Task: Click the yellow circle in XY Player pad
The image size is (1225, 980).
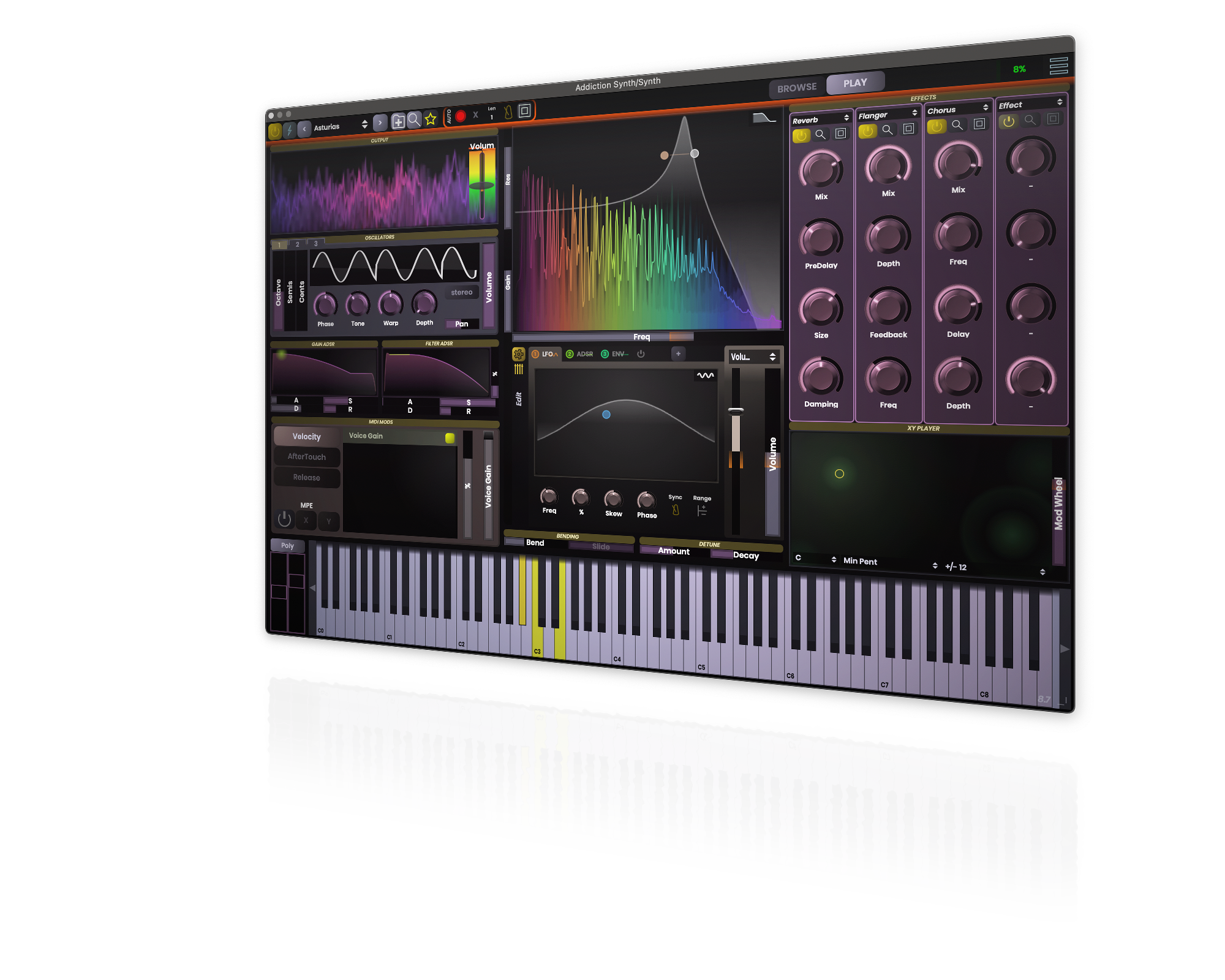Action: pyautogui.click(x=839, y=473)
